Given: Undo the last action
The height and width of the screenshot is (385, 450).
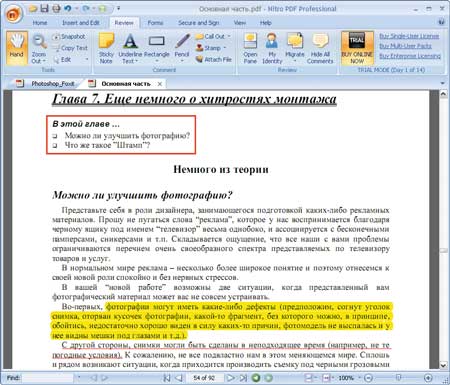Looking at the screenshot, I should click(x=68, y=8).
